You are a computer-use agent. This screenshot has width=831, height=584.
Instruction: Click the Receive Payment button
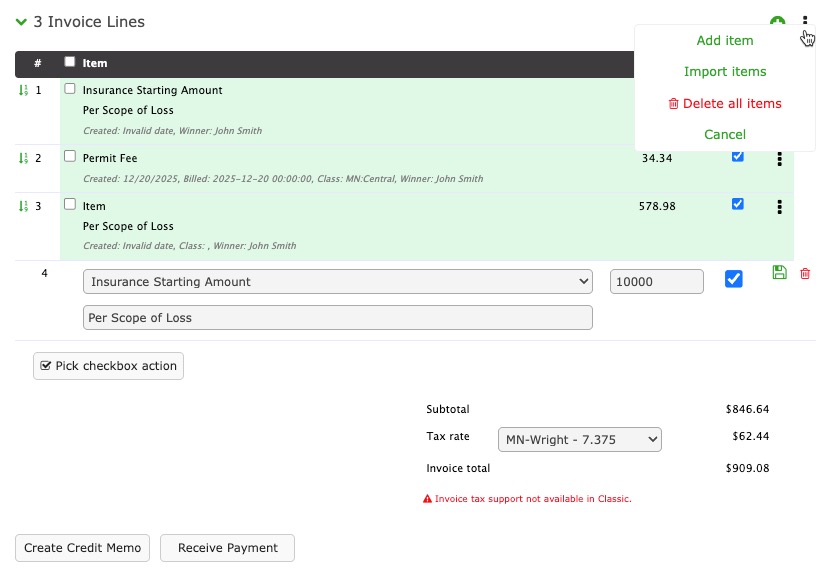pos(227,548)
